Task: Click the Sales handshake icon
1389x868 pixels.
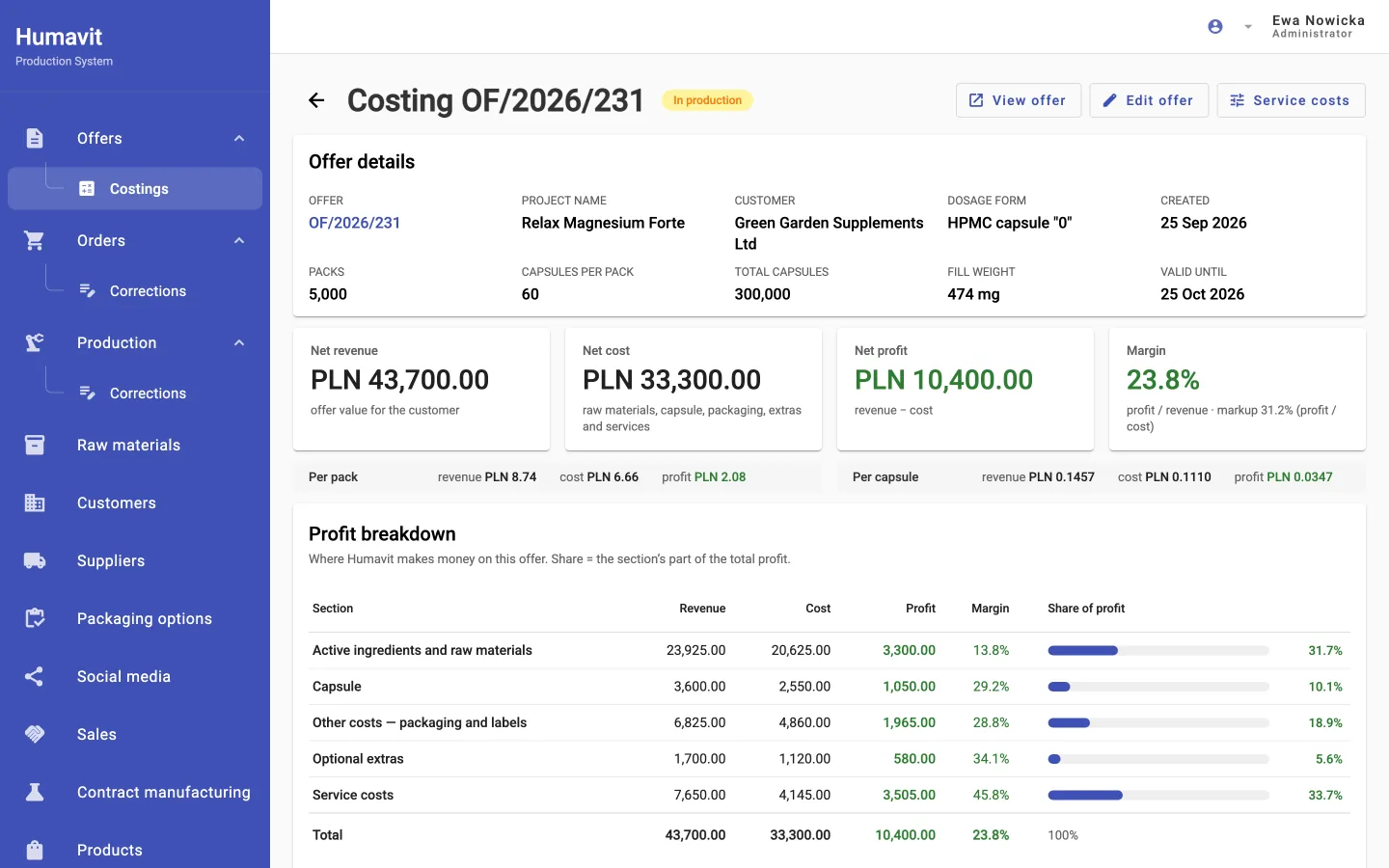Action: point(35,734)
